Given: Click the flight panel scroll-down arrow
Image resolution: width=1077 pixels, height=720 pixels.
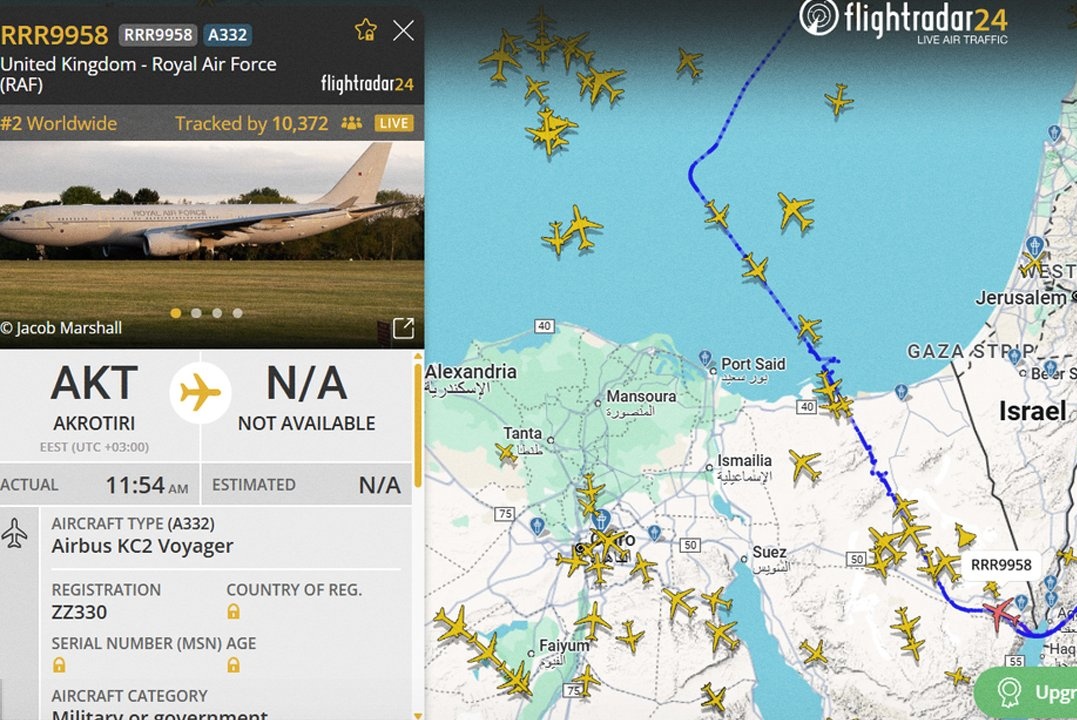Looking at the screenshot, I should point(418,715).
